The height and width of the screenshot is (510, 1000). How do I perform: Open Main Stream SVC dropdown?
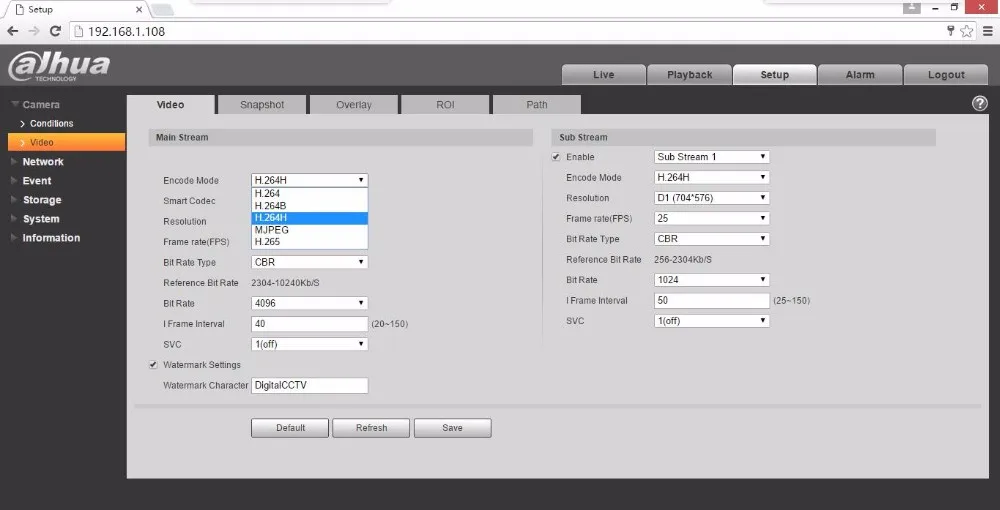click(309, 344)
